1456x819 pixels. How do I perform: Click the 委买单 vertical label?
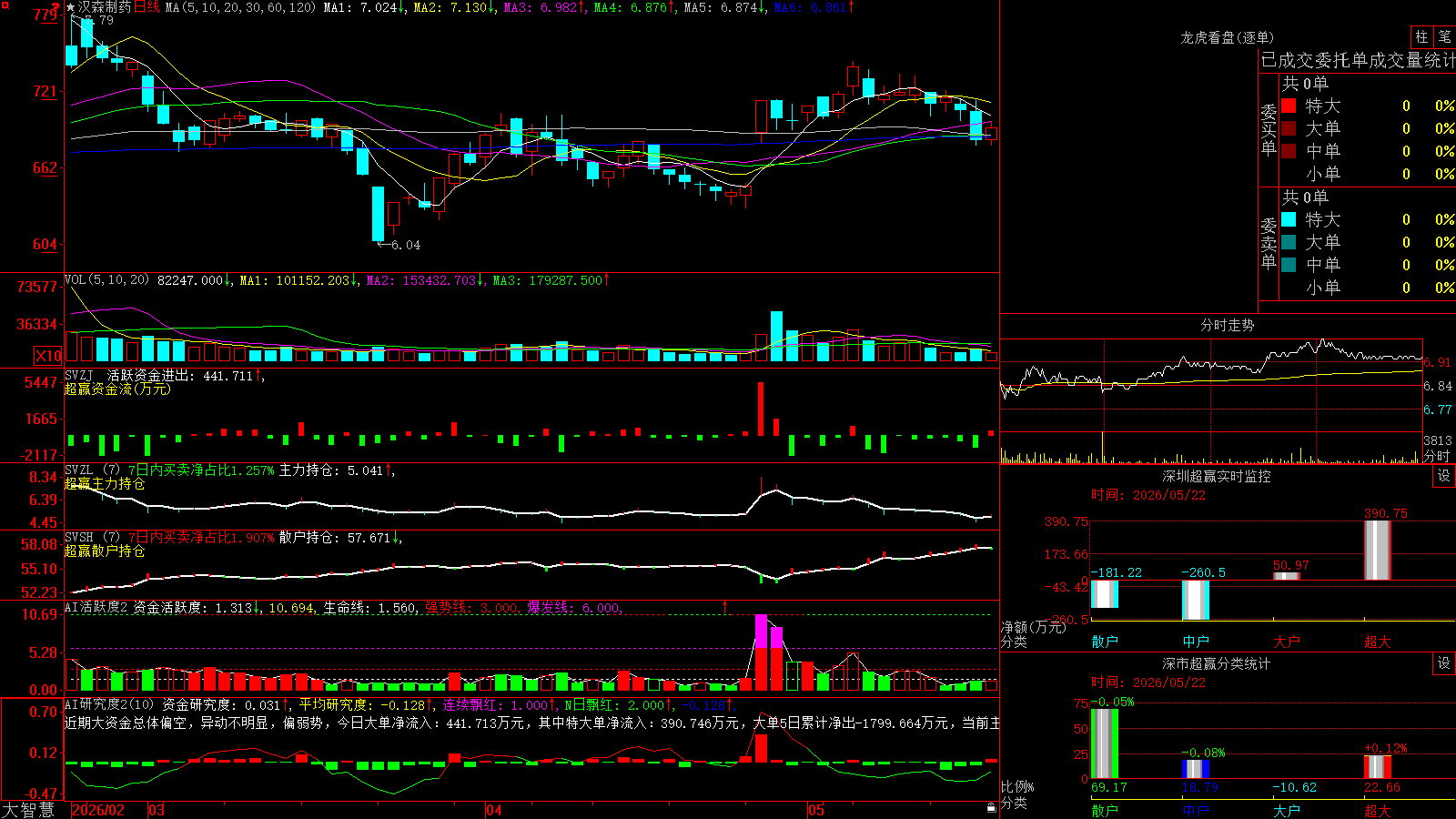1269,129
